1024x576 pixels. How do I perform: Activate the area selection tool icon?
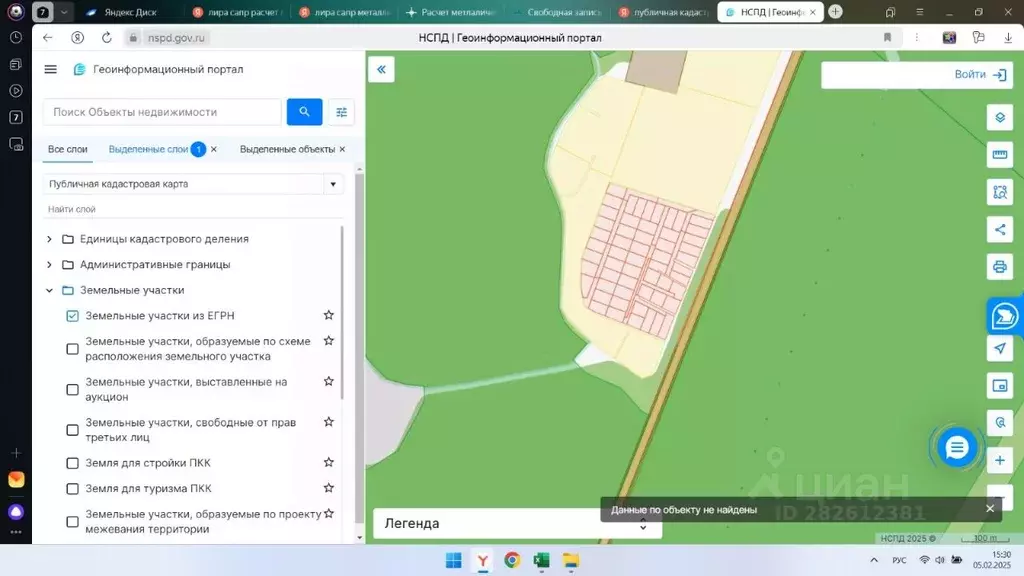pyautogui.click(x=1000, y=192)
